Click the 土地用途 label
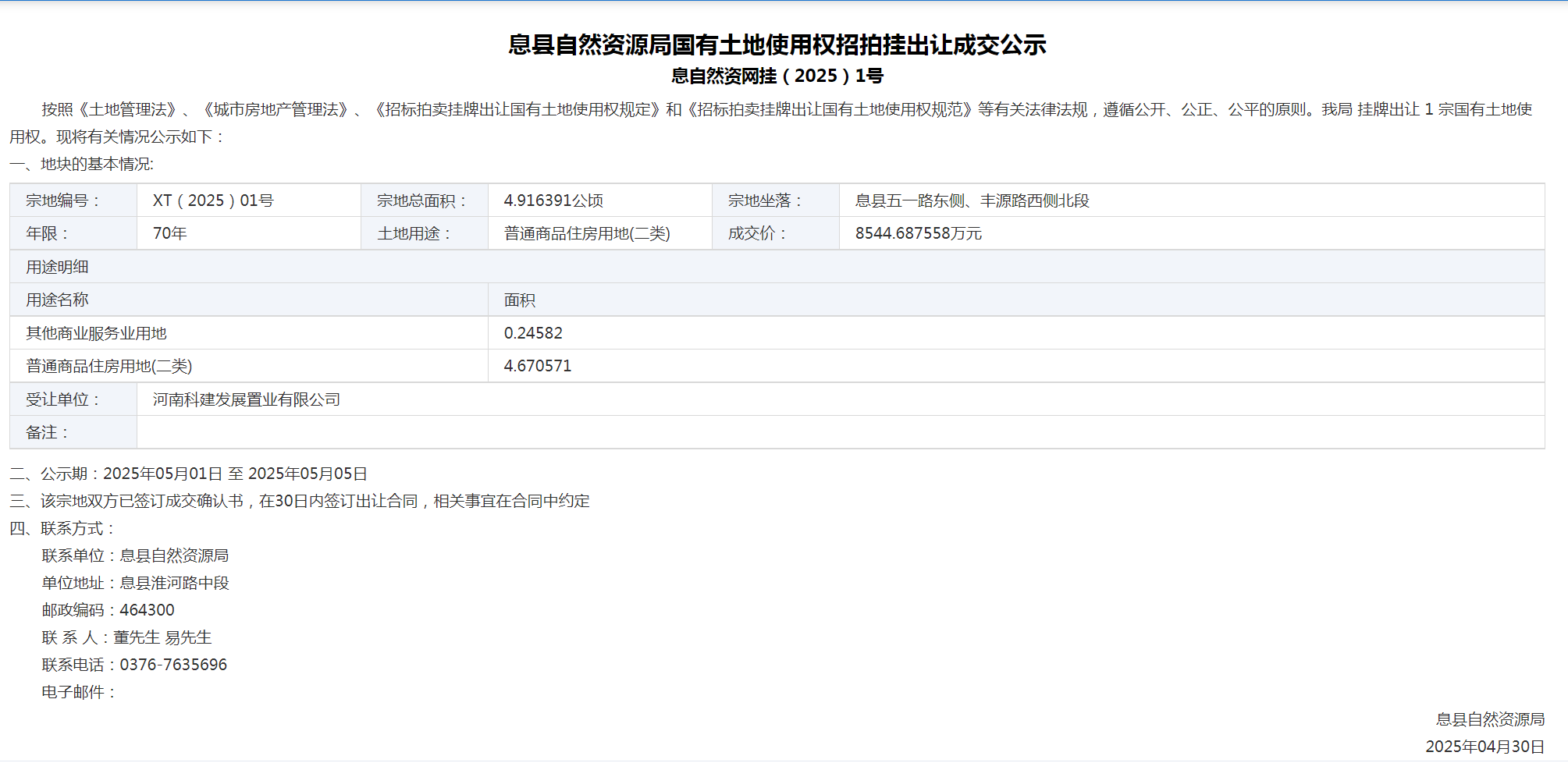Viewport: 1568px width, 763px height. (414, 233)
